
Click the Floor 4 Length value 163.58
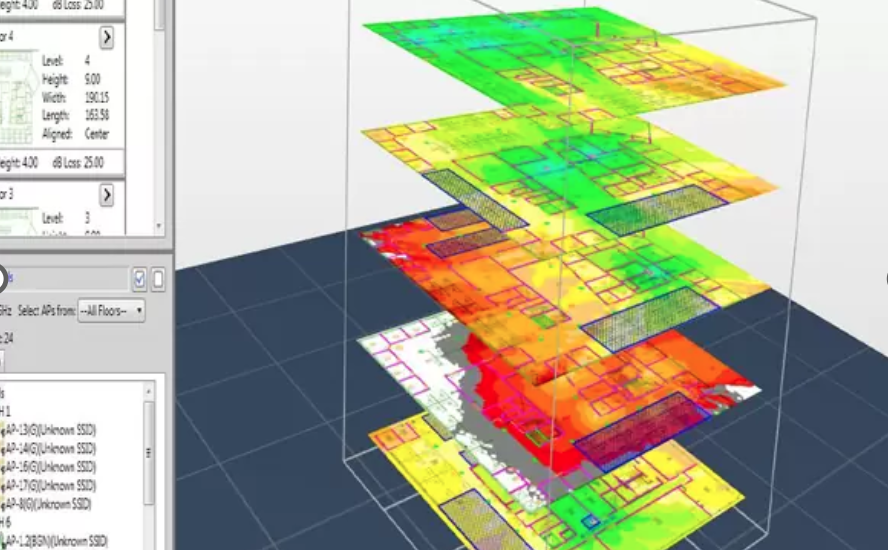tap(97, 116)
